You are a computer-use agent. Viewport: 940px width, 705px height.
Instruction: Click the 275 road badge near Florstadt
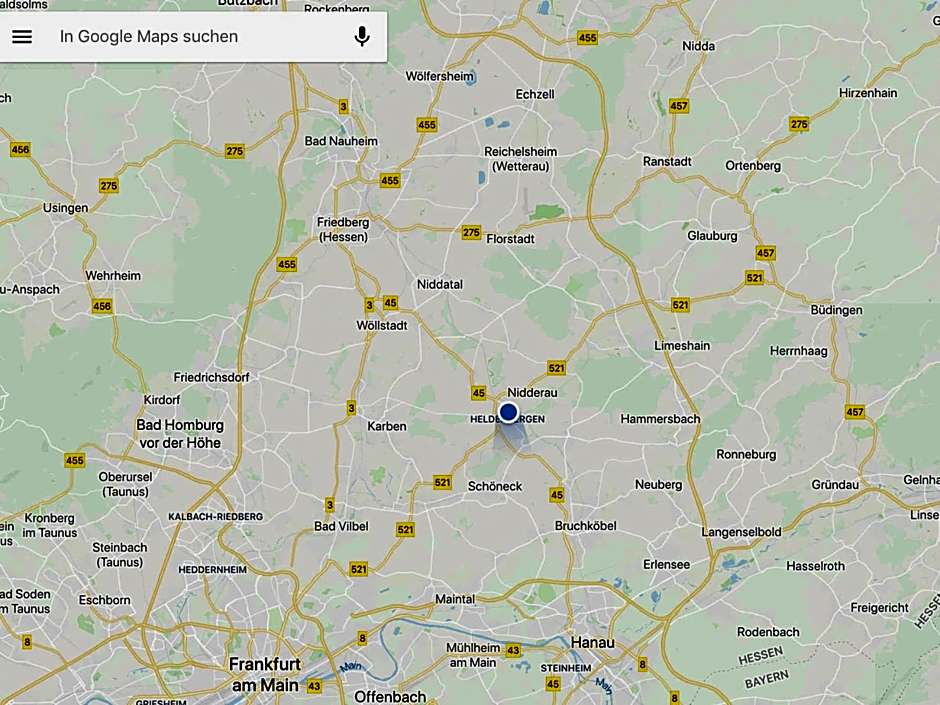click(x=471, y=232)
